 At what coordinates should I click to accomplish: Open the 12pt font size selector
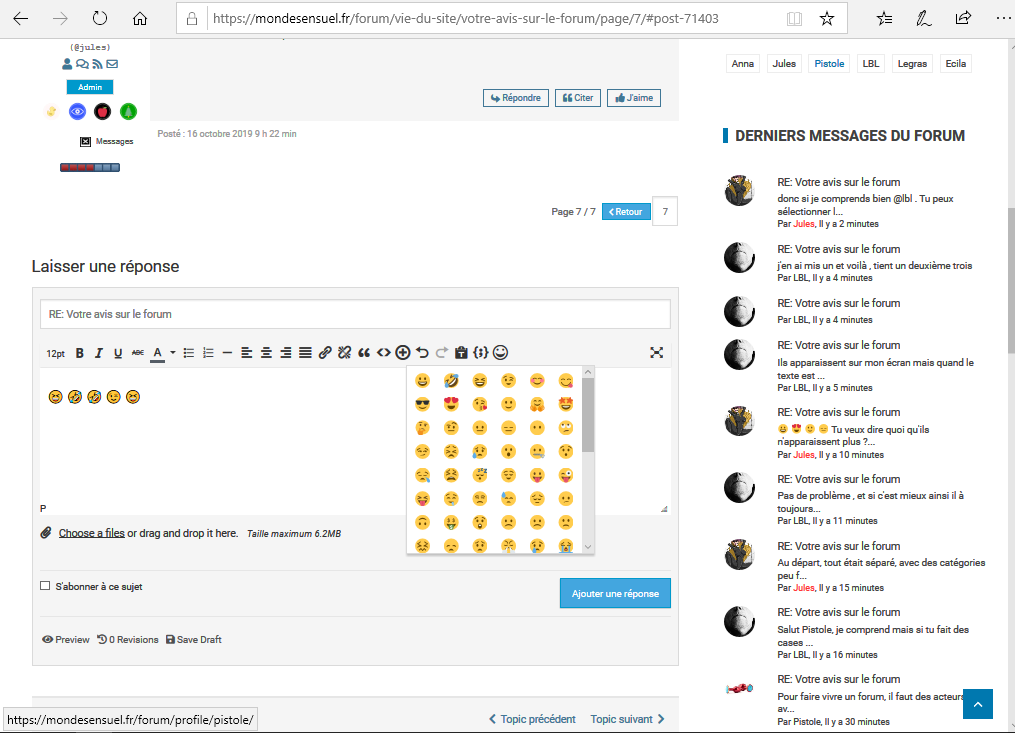pyautogui.click(x=56, y=353)
